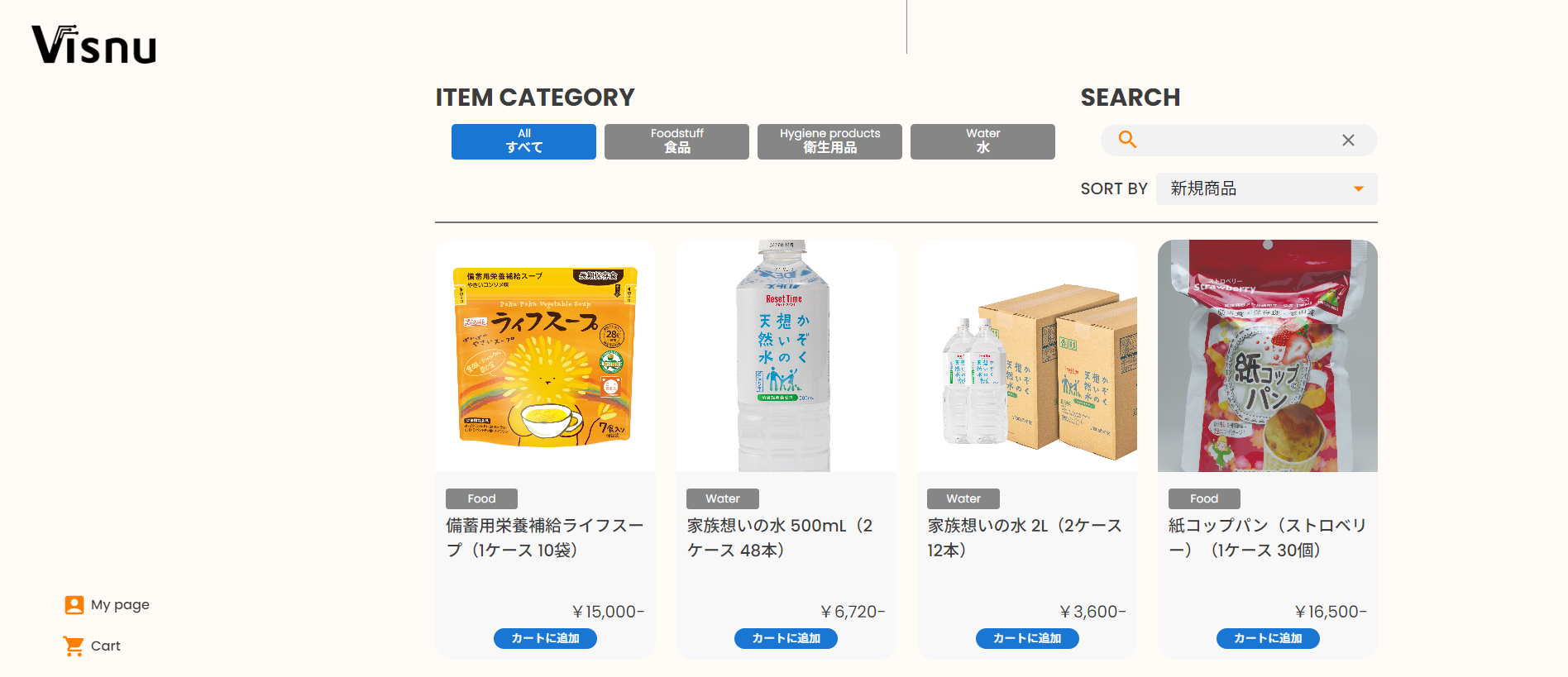Viewport: 1568px width, 677px height.
Task: Click the Visnu logo
Action: pos(93,45)
